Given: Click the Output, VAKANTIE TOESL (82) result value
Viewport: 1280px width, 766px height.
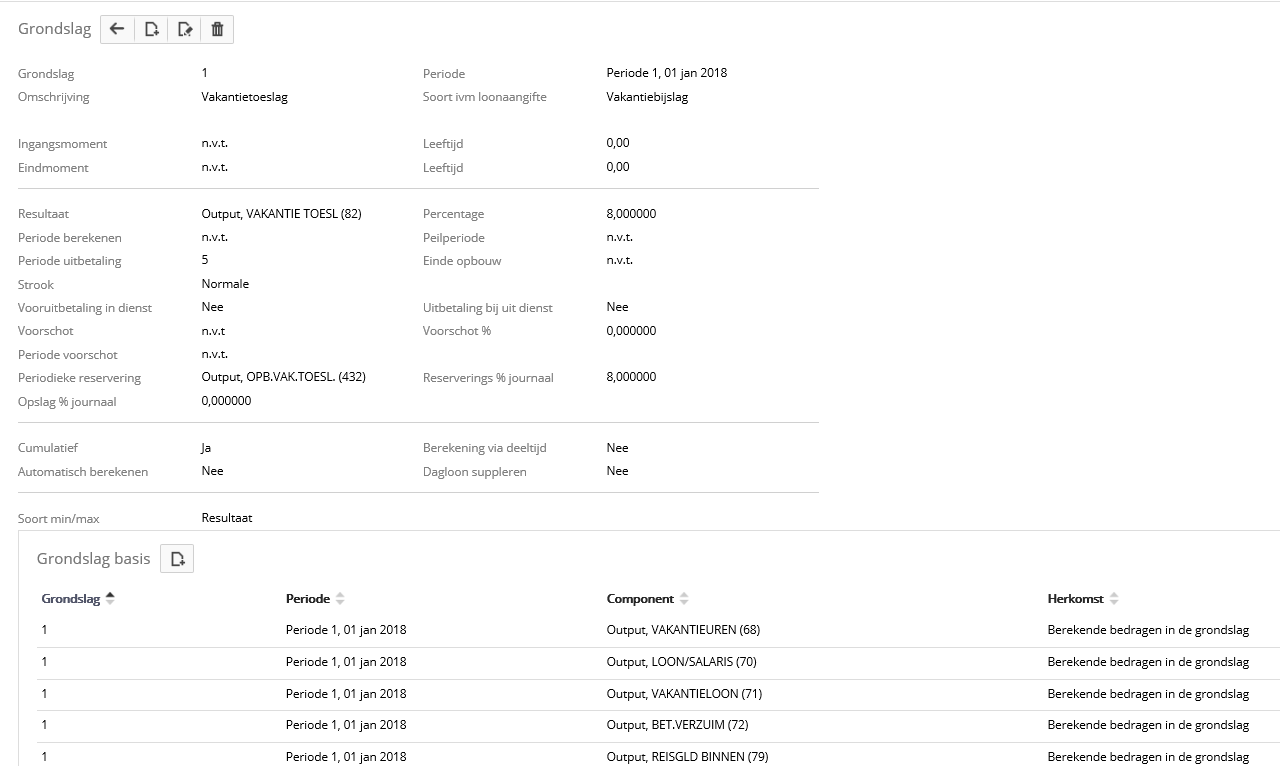Looking at the screenshot, I should (281, 214).
